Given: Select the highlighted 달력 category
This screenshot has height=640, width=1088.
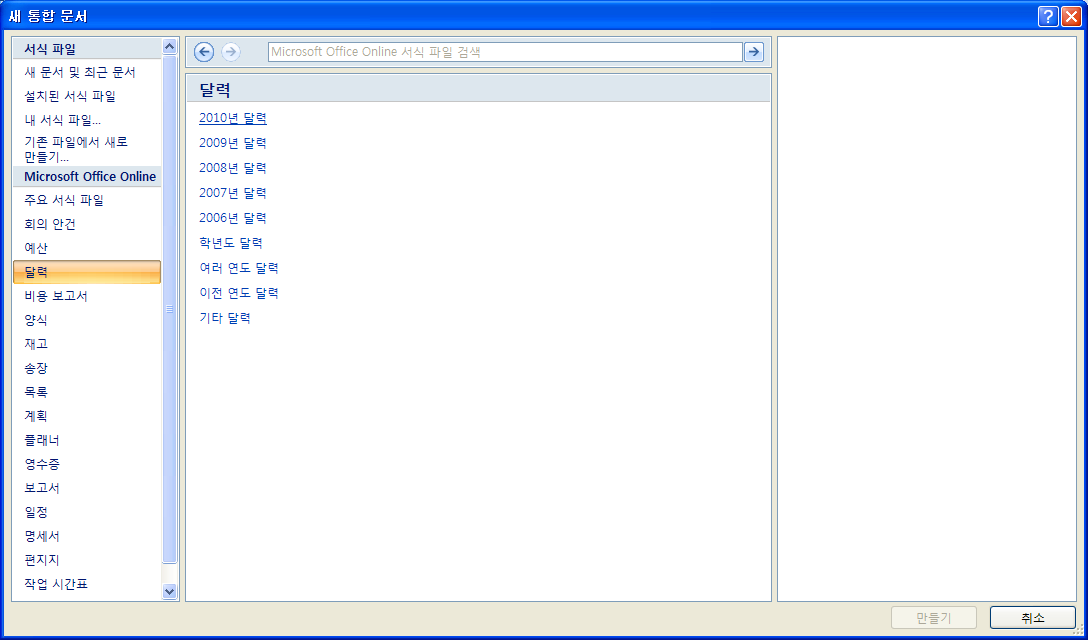Looking at the screenshot, I should click(x=87, y=272).
